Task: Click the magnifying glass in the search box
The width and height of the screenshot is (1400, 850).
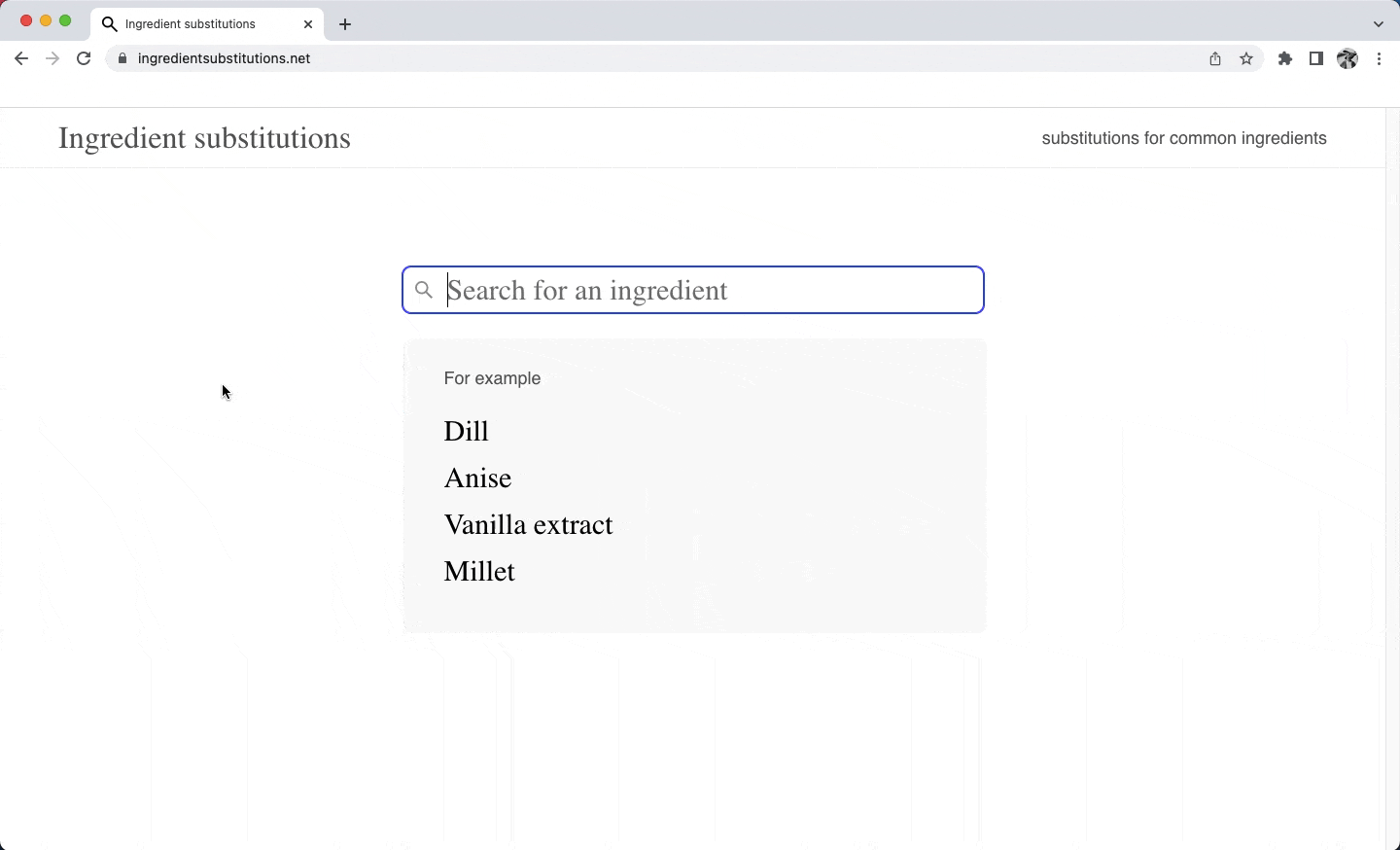Action: point(425,290)
